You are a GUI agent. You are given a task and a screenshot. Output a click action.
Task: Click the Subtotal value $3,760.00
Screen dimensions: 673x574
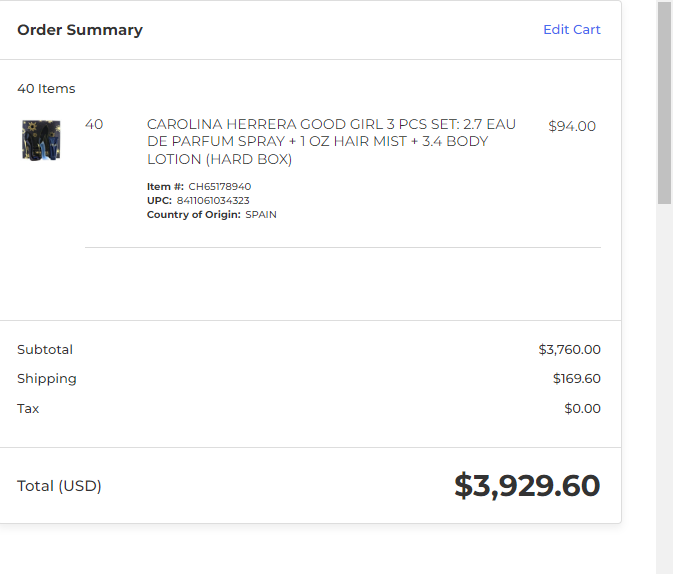click(570, 349)
